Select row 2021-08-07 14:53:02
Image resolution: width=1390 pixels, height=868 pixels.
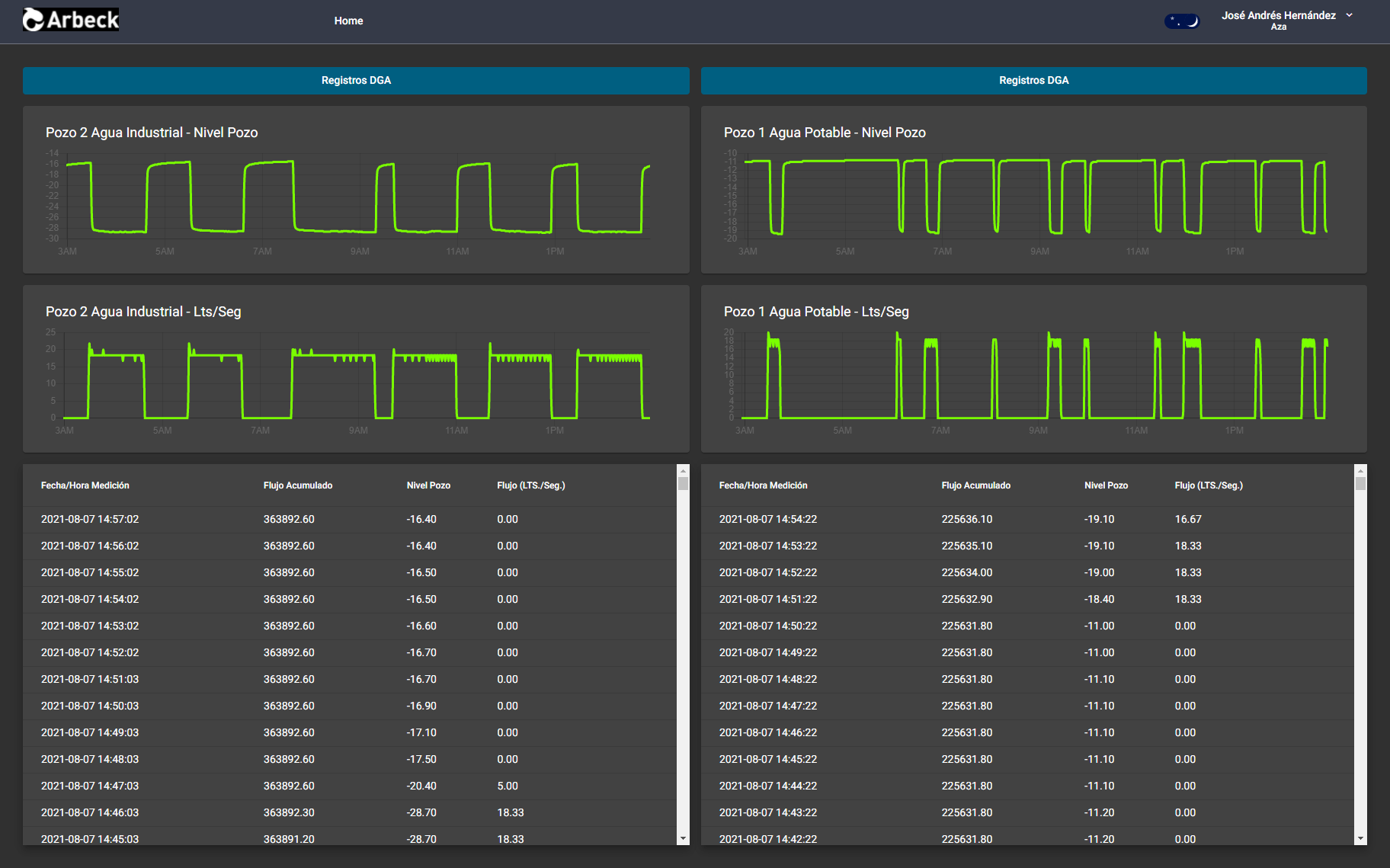tap(350, 626)
